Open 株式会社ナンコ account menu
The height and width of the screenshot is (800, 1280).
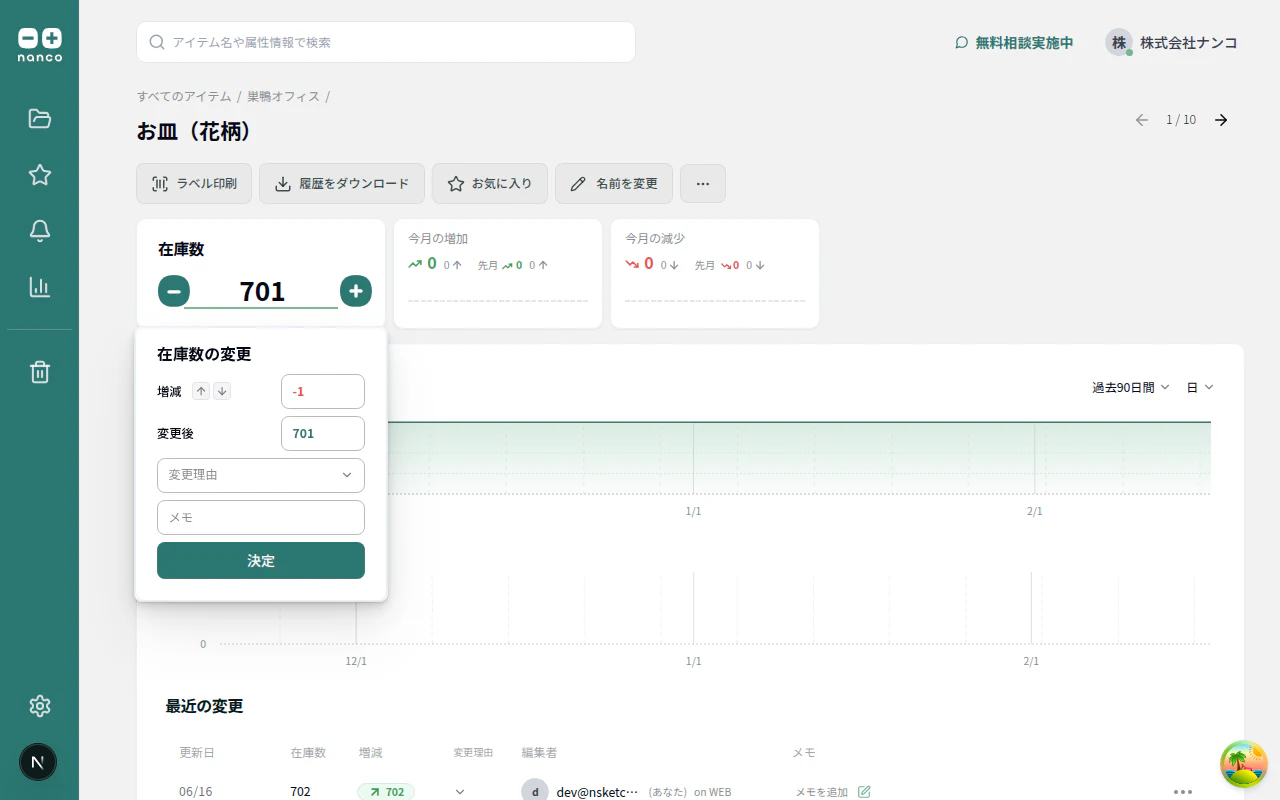(x=1171, y=43)
